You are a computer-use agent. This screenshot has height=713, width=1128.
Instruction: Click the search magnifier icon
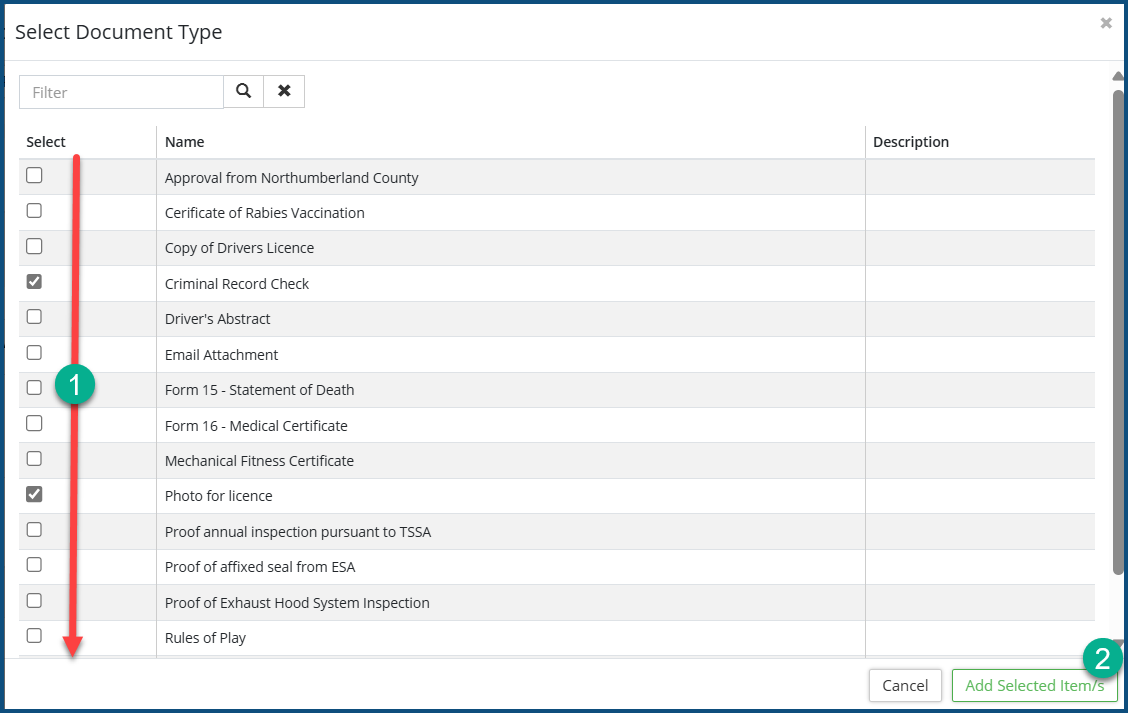coord(243,91)
